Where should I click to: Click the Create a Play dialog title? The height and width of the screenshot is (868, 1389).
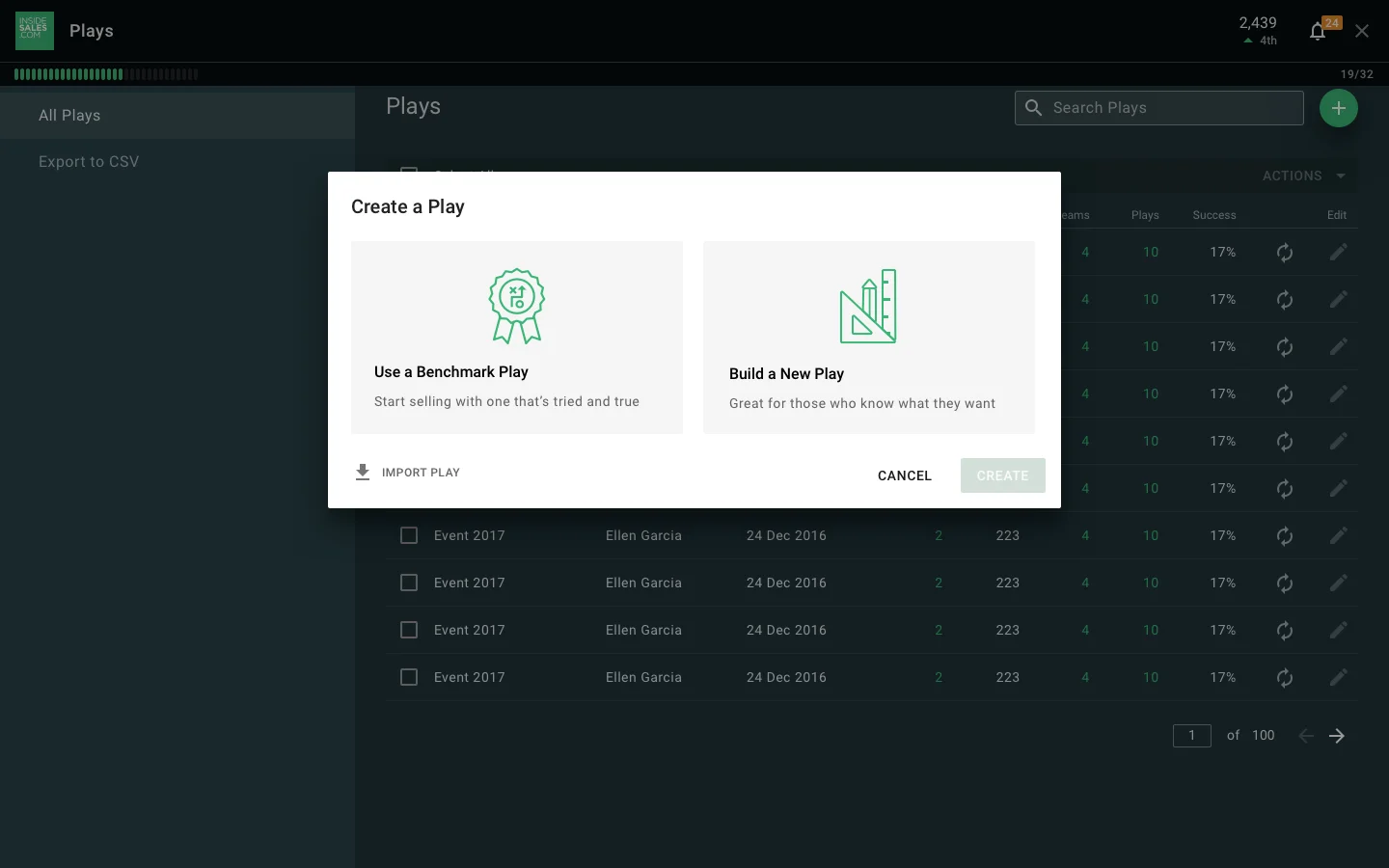click(408, 206)
